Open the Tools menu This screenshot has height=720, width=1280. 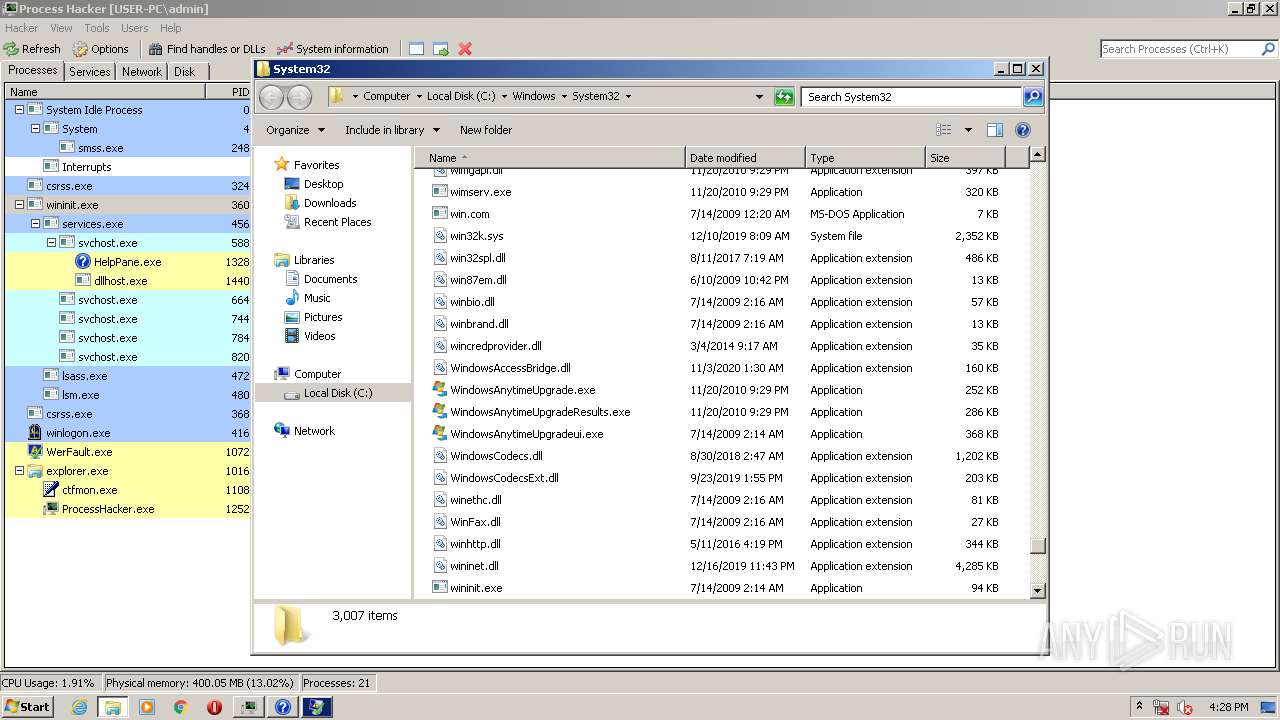[x=97, y=28]
